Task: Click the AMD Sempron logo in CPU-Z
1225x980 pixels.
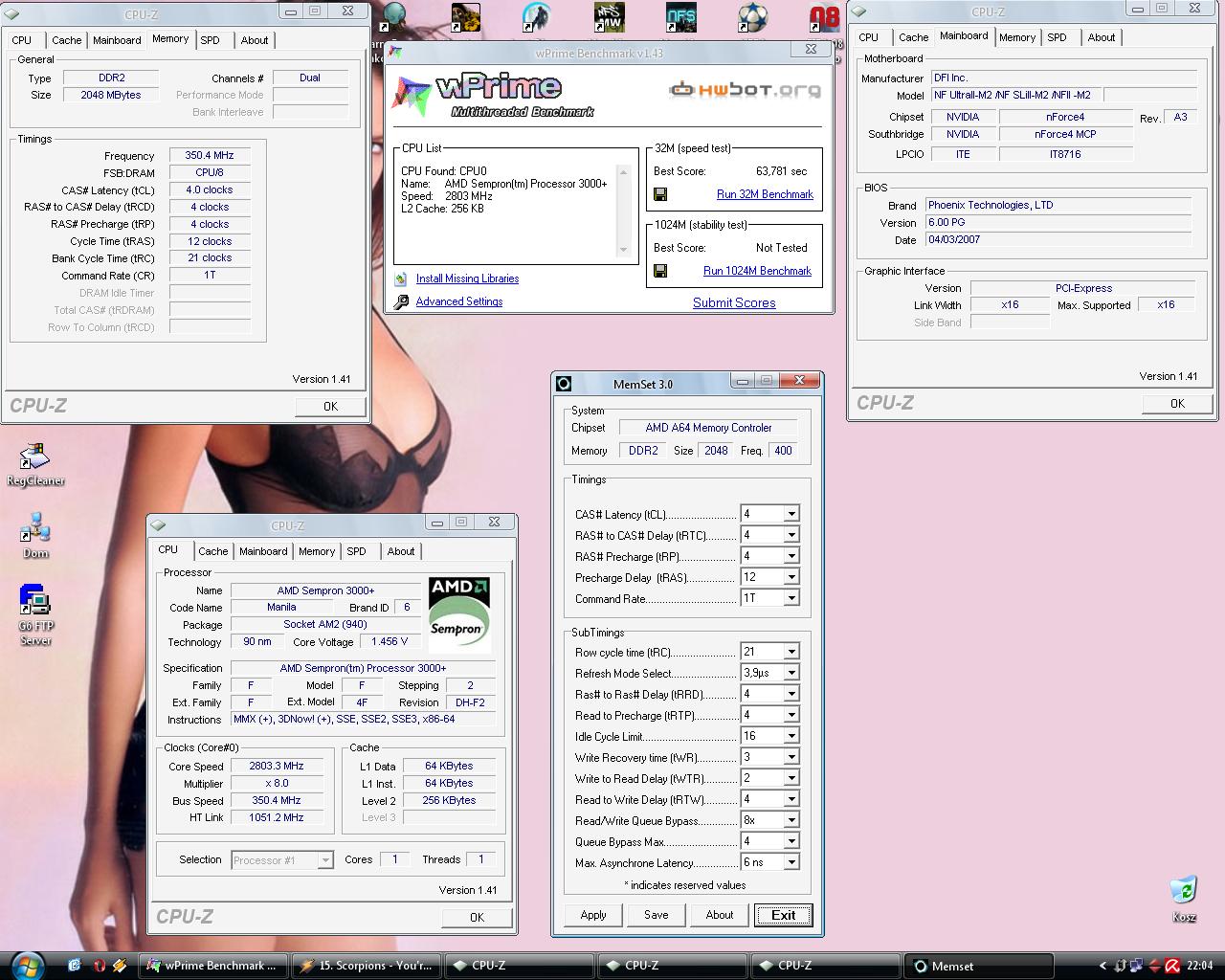Action: click(x=459, y=614)
